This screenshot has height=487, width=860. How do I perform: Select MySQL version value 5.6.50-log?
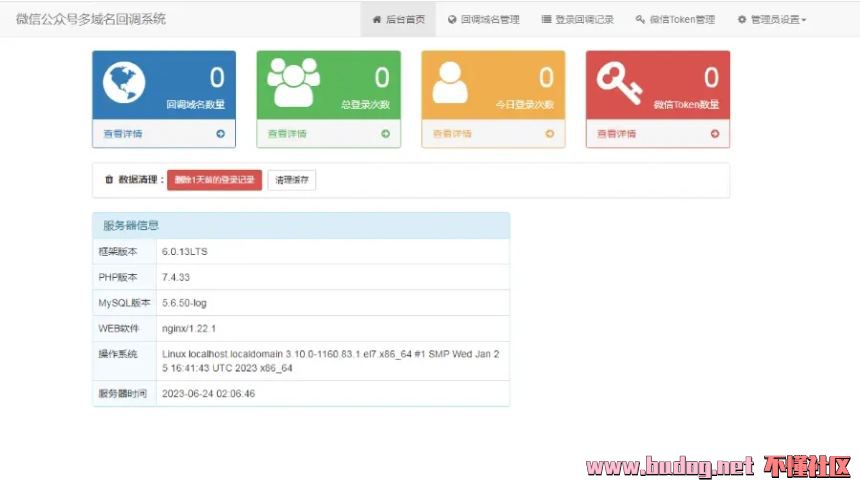(184, 303)
